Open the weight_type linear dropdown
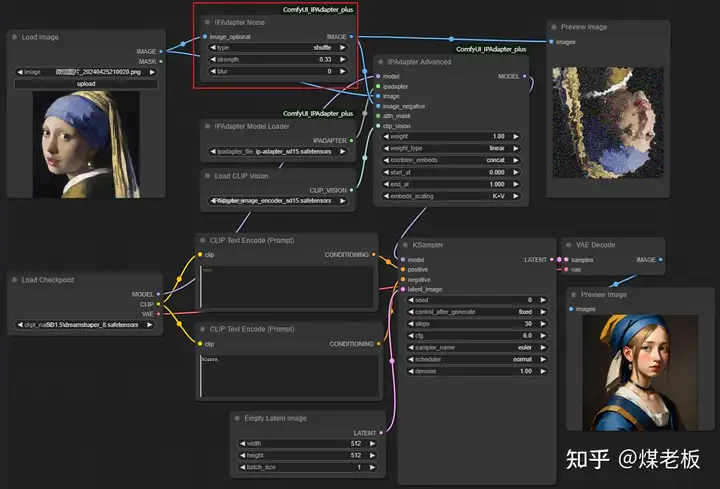Image resolution: width=720 pixels, height=489 pixels. pyautogui.click(x=450, y=148)
